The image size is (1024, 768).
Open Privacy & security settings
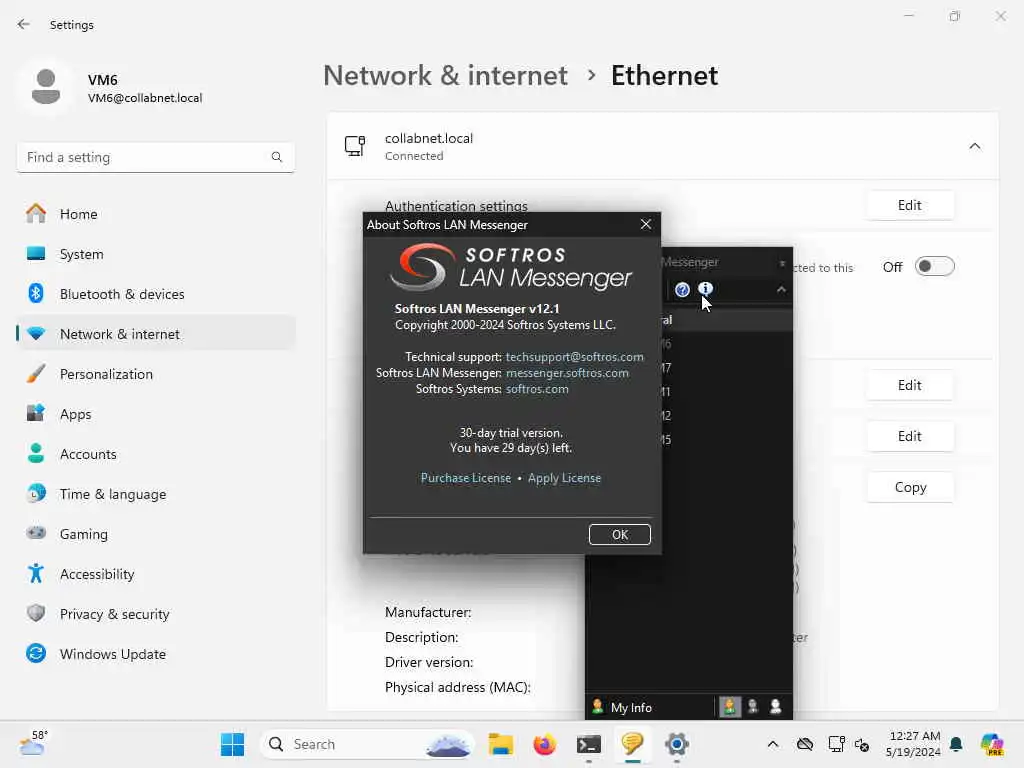155,614
